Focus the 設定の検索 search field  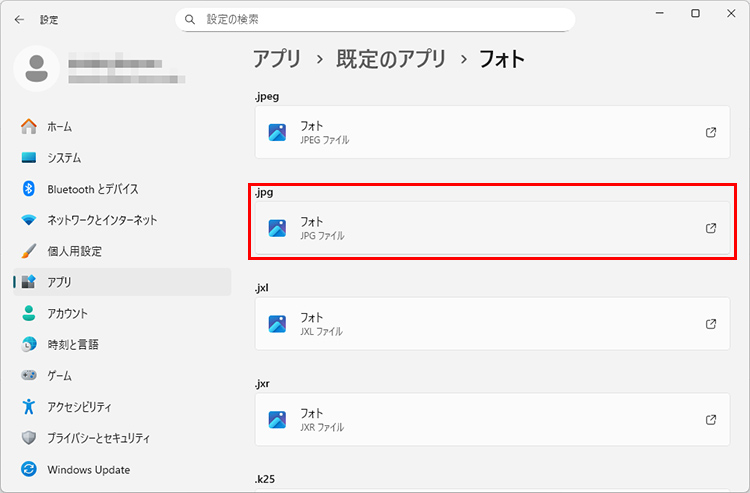380,19
